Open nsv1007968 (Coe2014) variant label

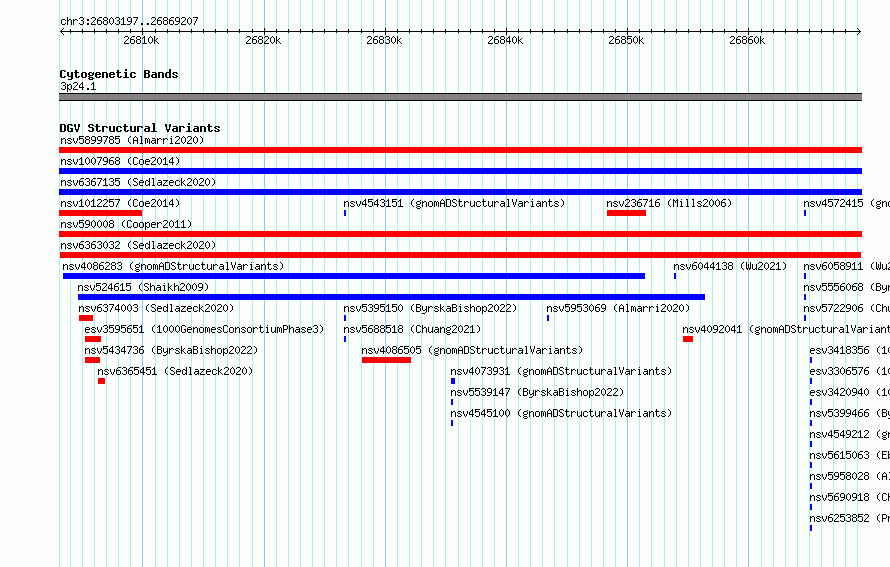pyautogui.click(x=120, y=161)
